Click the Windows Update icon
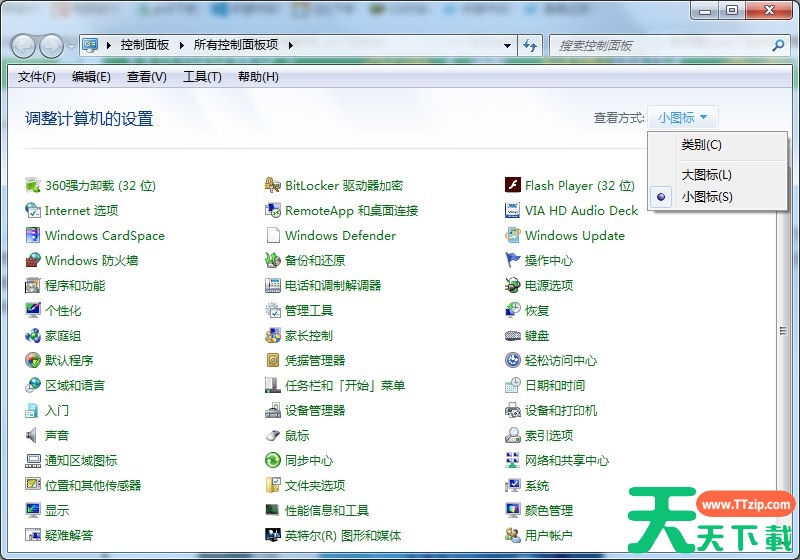 (513, 236)
